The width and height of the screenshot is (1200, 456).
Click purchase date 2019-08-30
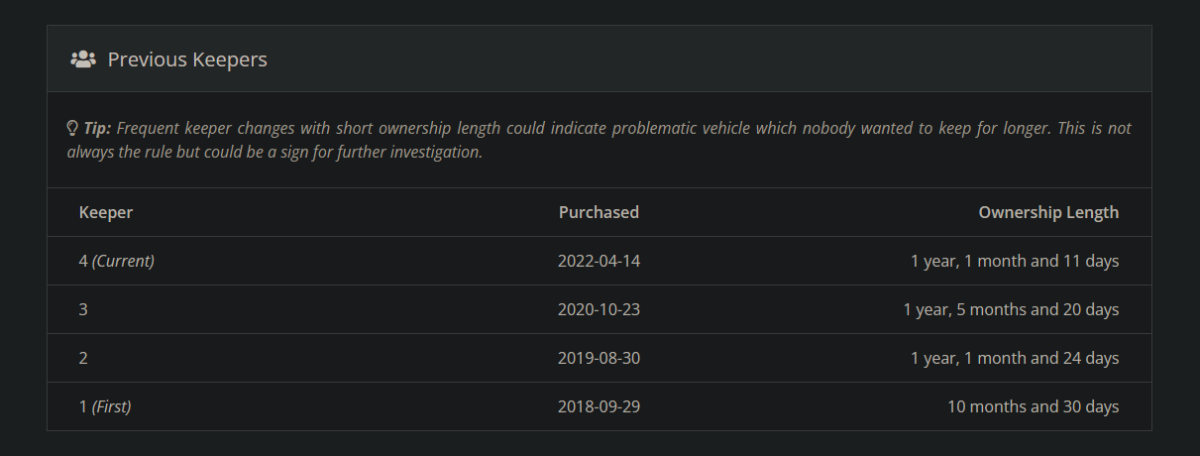coord(599,358)
